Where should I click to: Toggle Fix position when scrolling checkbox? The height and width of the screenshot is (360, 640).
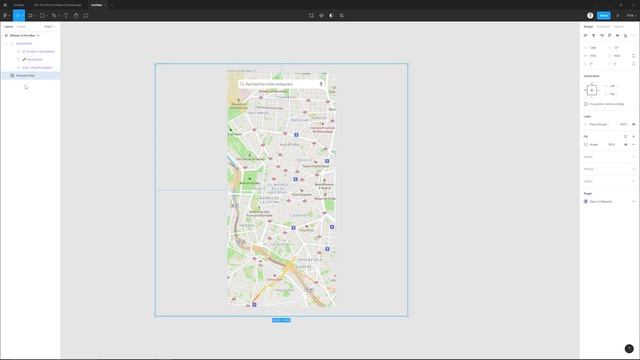tap(586, 104)
